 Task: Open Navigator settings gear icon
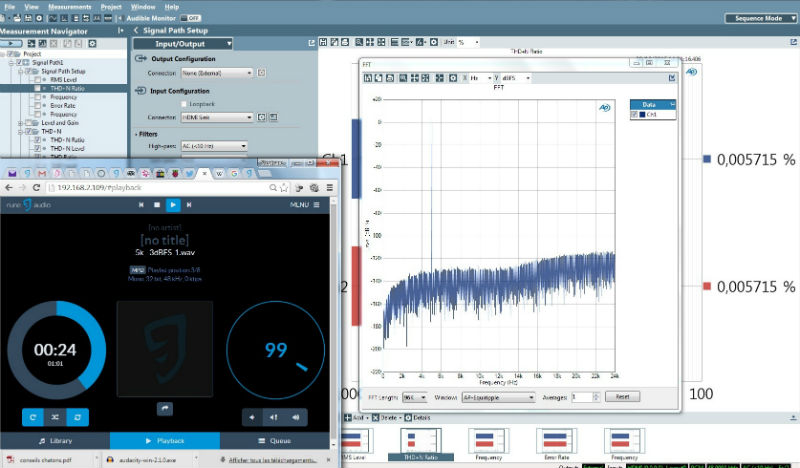tap(92, 43)
